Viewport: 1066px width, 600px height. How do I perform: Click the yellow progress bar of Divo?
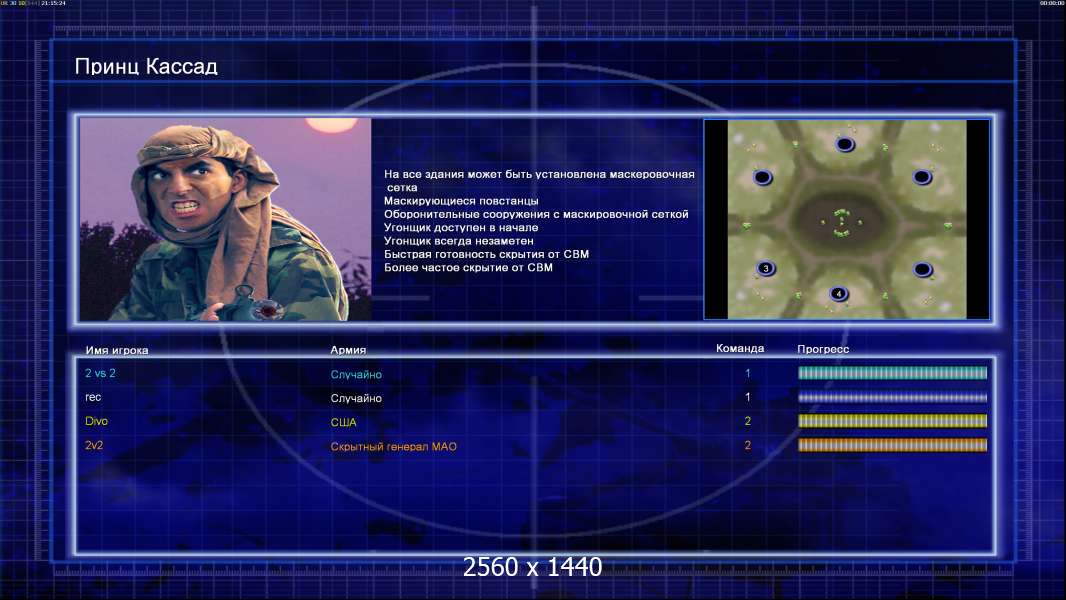click(892, 421)
